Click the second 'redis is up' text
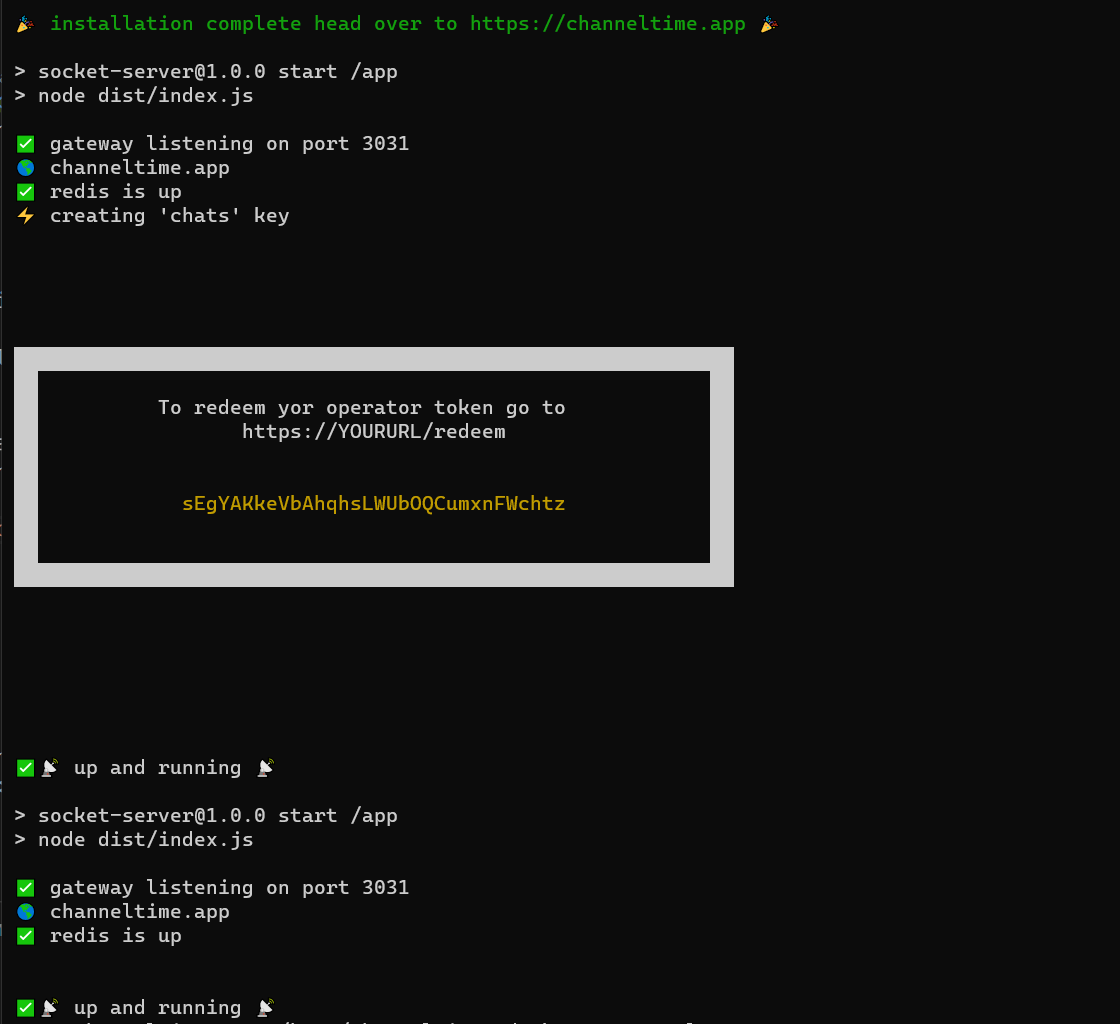 pyautogui.click(x=116, y=936)
